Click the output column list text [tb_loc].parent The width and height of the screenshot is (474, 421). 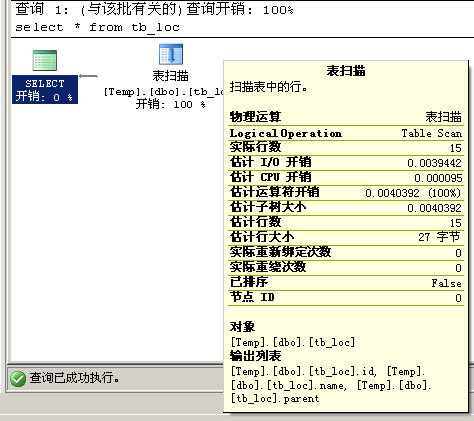(x=275, y=399)
